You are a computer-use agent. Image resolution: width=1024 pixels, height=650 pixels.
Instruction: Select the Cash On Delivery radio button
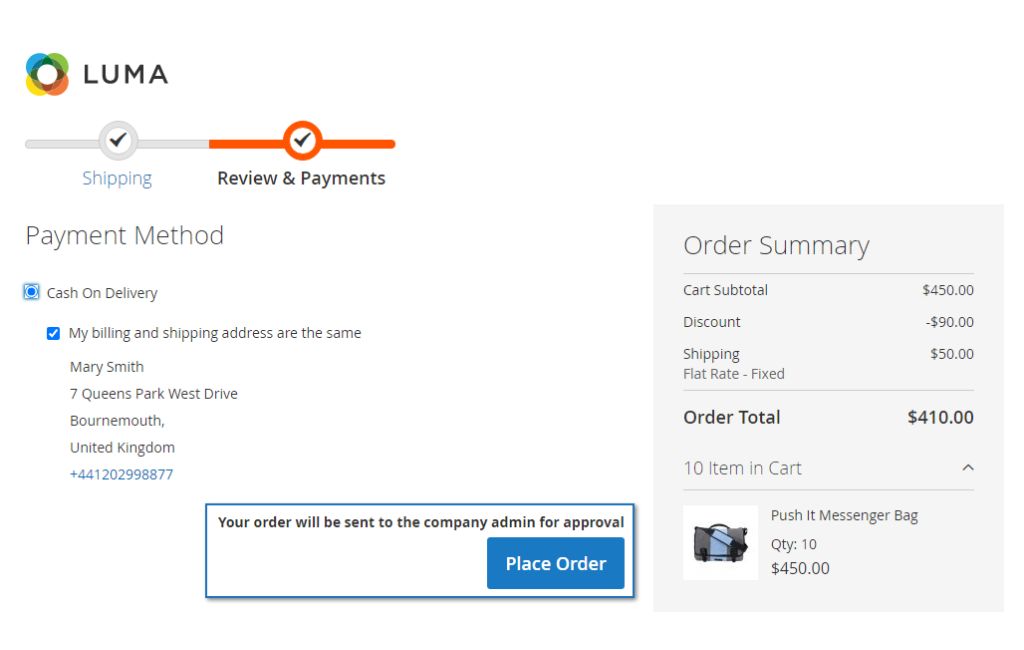(x=31, y=292)
